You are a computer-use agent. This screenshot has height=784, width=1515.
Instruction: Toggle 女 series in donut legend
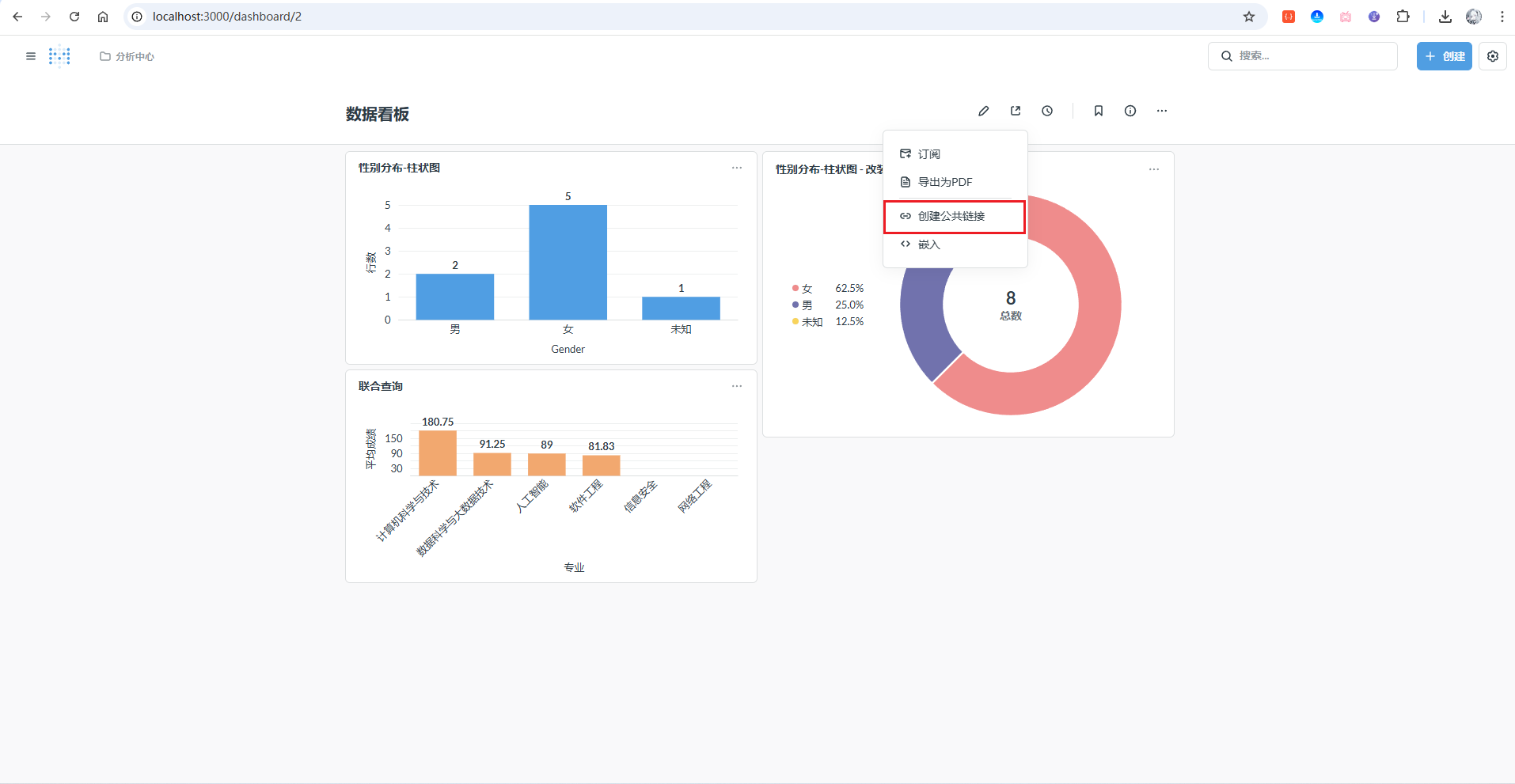[x=807, y=289]
